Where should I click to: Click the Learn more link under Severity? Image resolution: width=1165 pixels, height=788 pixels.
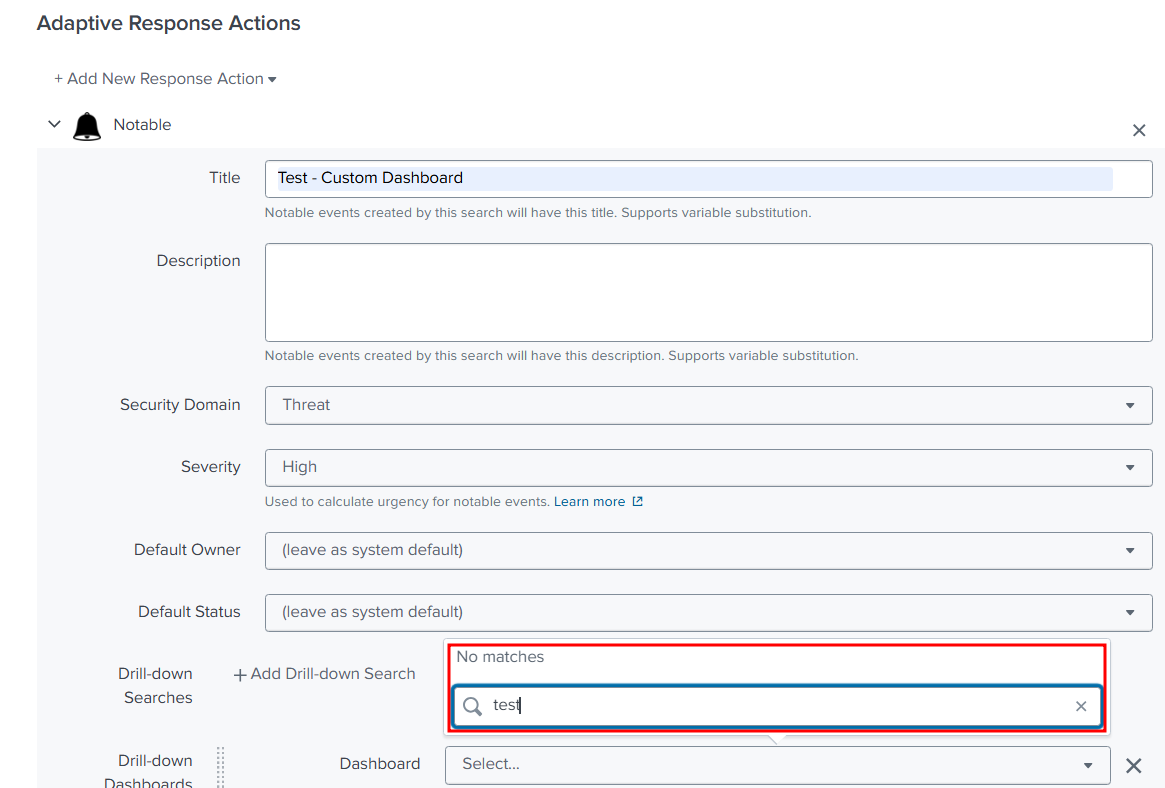pyautogui.click(x=590, y=501)
